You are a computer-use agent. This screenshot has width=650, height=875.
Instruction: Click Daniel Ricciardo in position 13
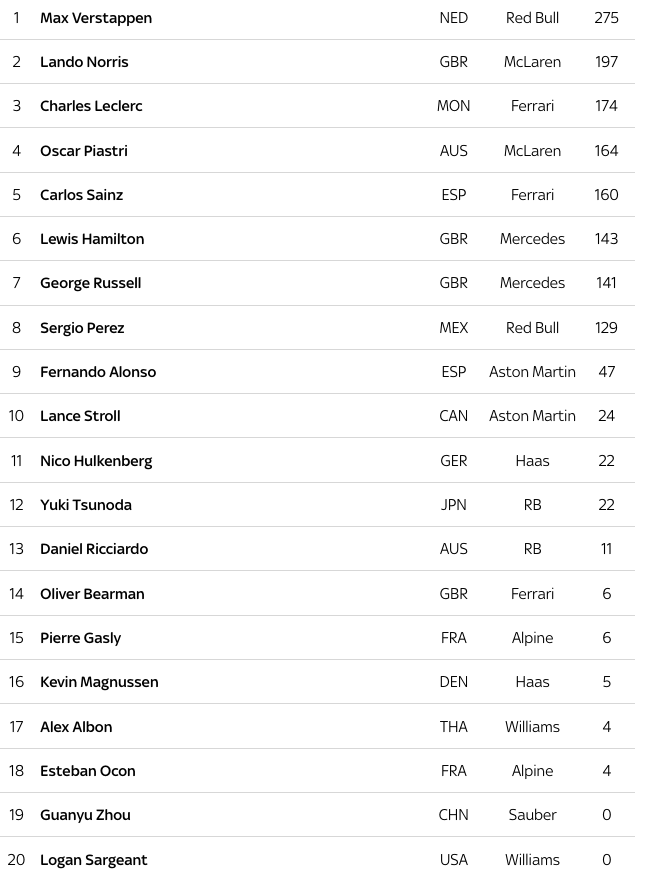click(x=94, y=549)
